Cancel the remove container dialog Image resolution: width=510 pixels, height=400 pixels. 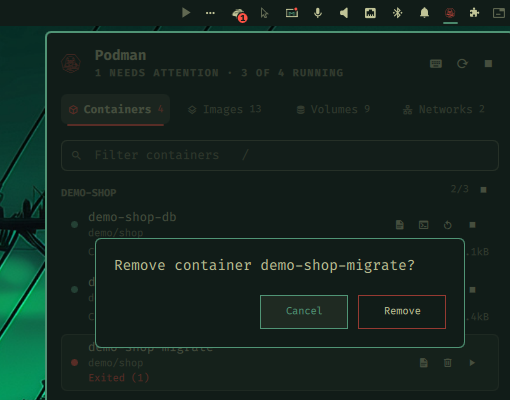point(304,312)
